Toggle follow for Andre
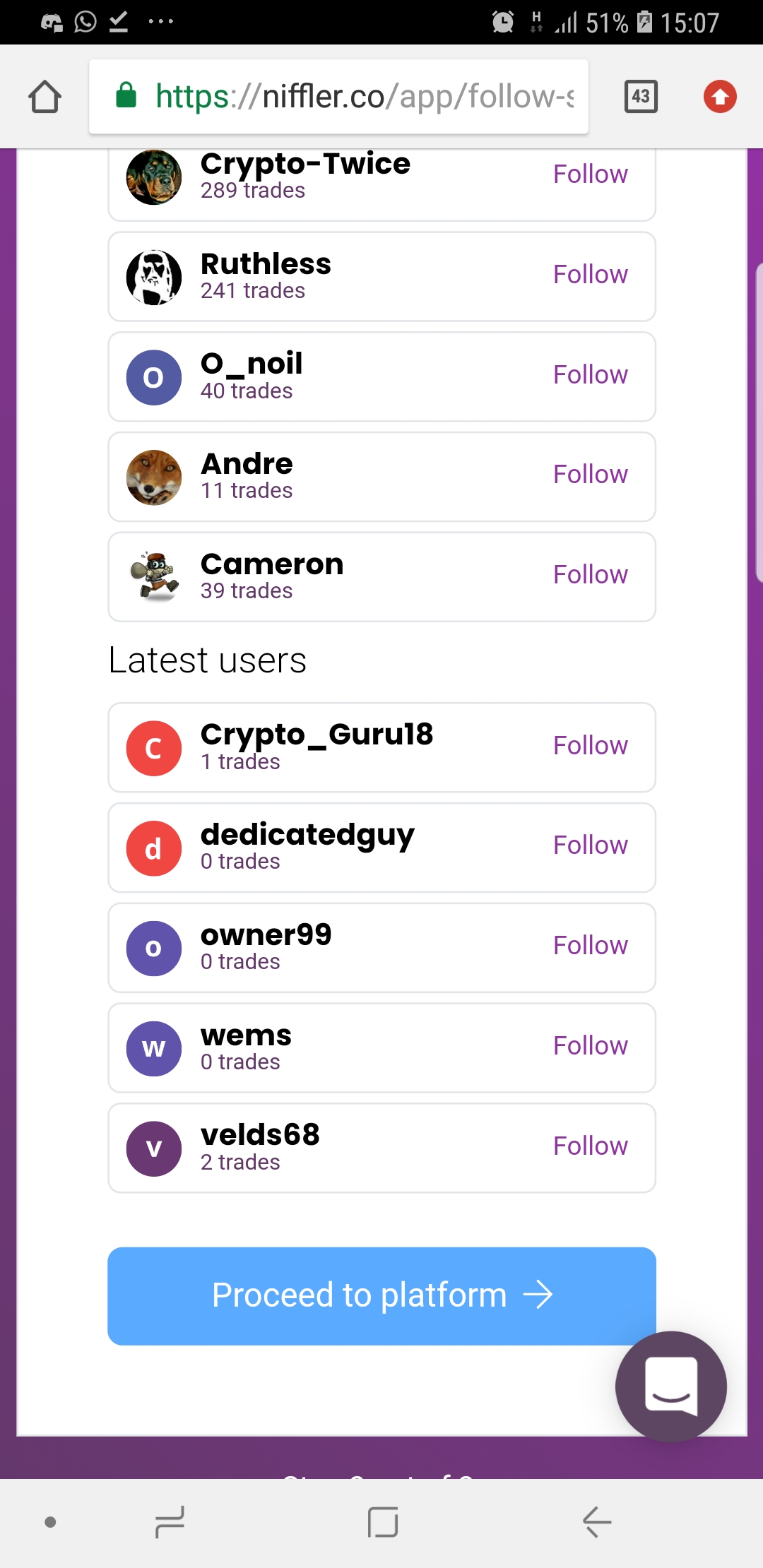The width and height of the screenshot is (763, 1568). 590,475
